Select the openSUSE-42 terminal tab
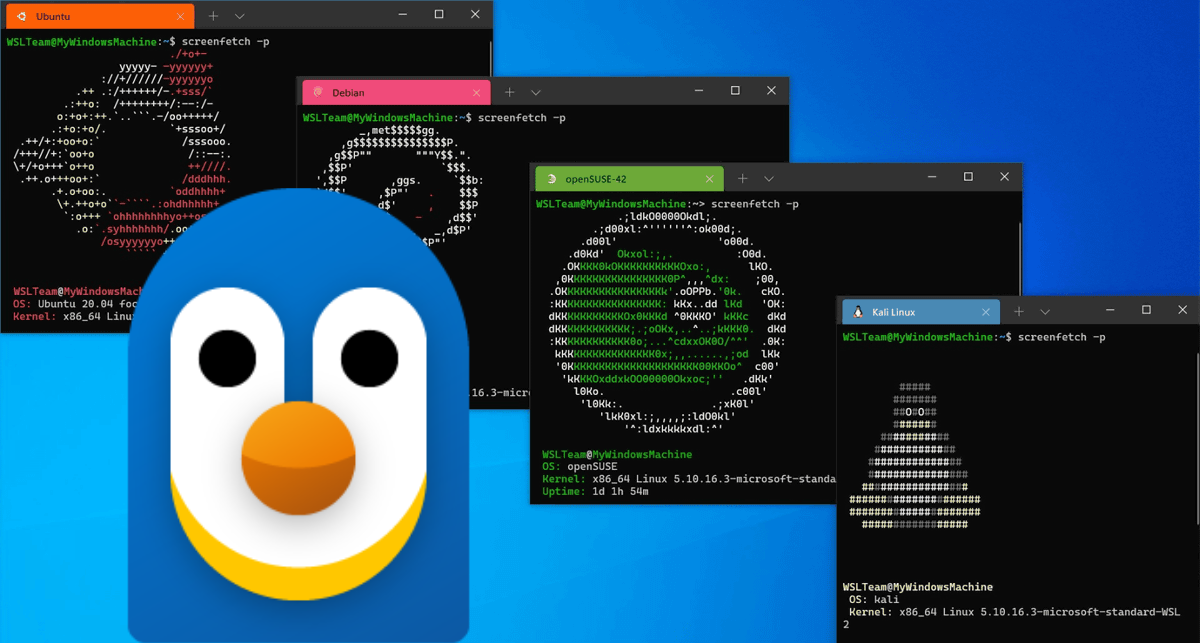The image size is (1200, 643). (x=629, y=178)
